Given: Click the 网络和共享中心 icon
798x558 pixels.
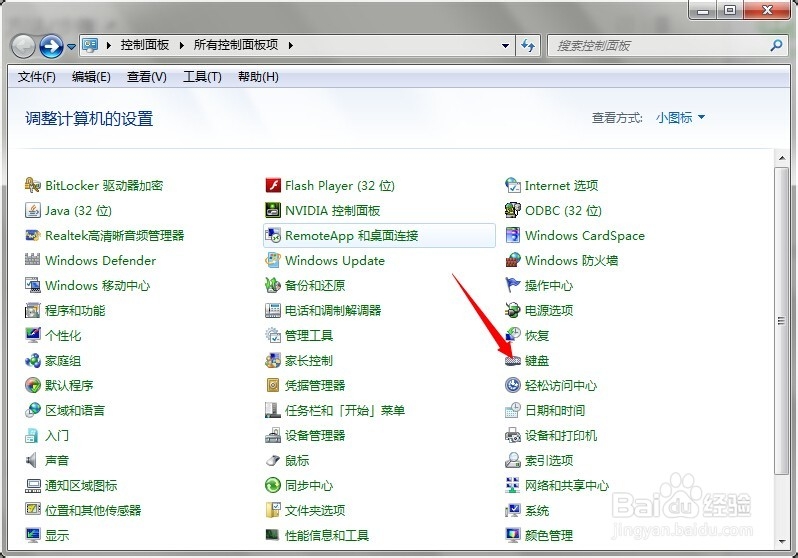Looking at the screenshot, I should point(512,485).
